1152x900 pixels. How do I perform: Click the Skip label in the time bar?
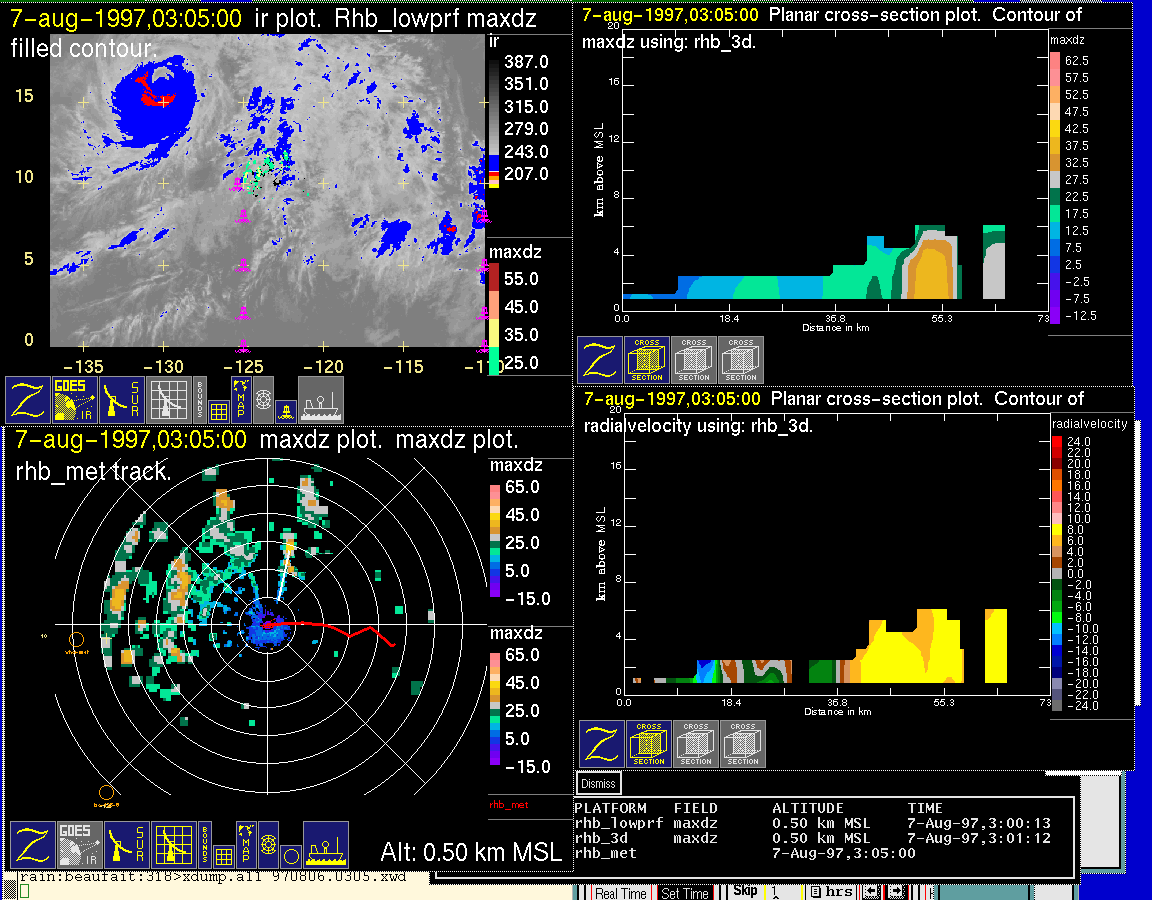tap(745, 891)
